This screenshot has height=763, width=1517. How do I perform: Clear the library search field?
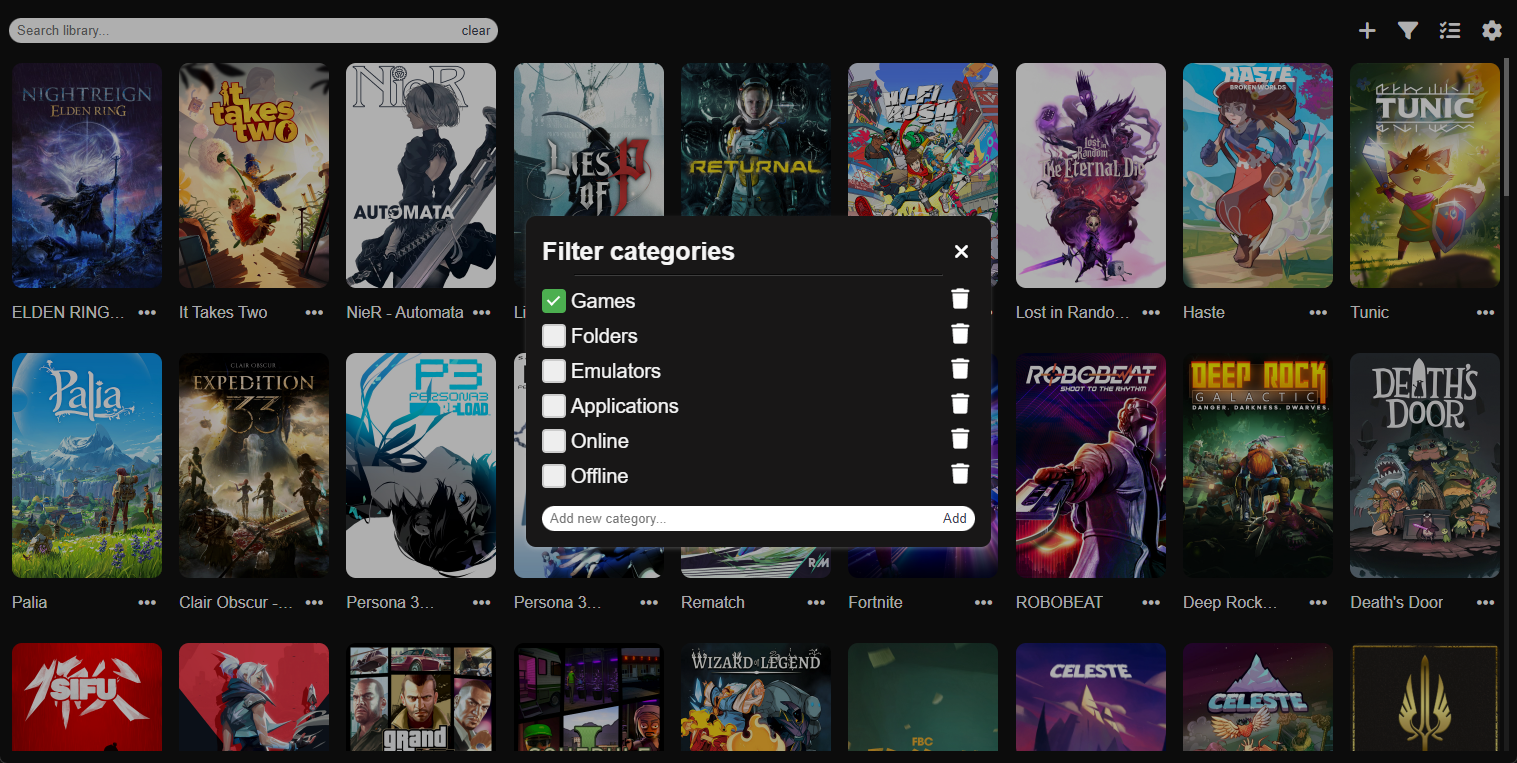pyautogui.click(x=476, y=30)
